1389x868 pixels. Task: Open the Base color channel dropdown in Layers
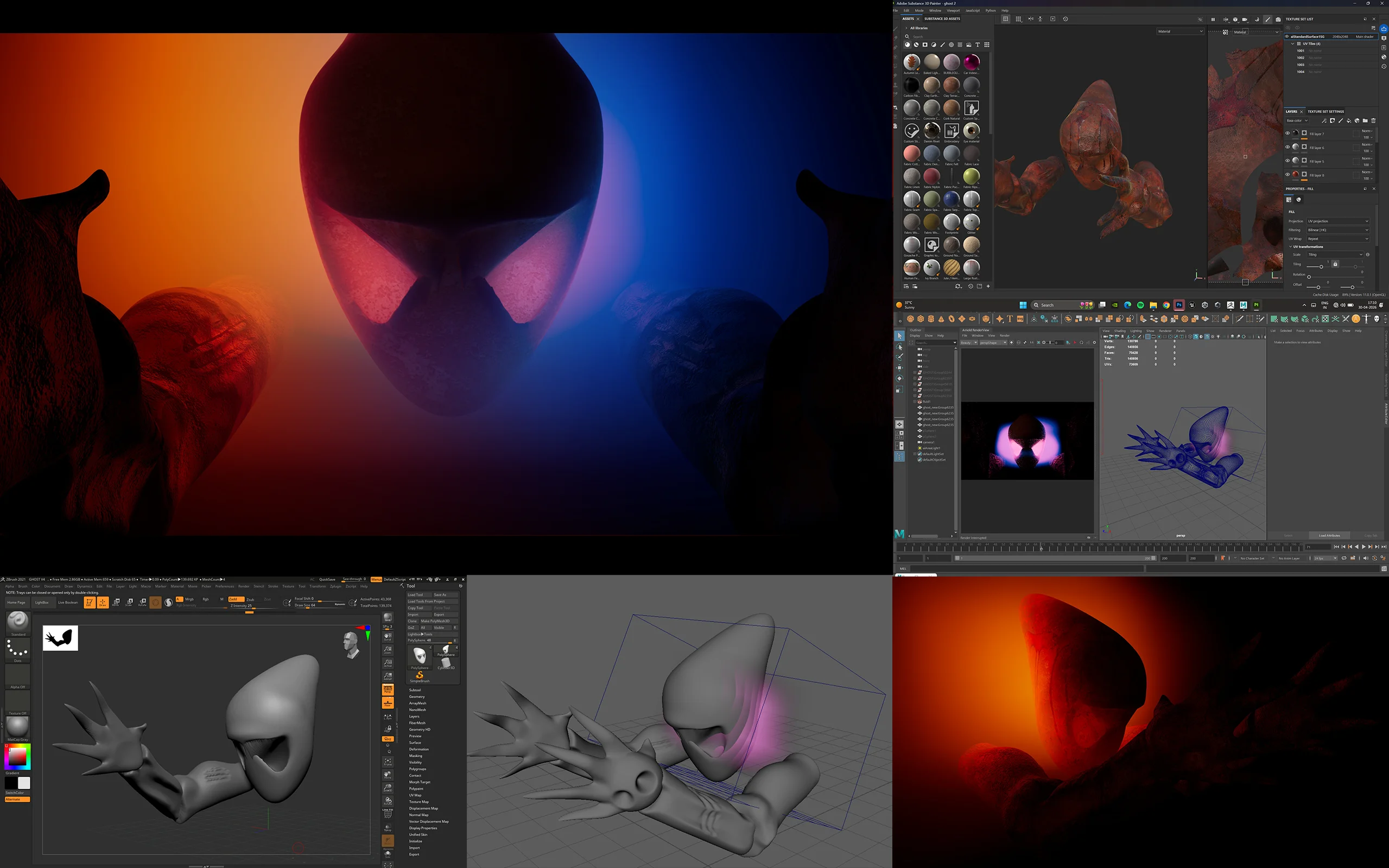pos(1297,121)
